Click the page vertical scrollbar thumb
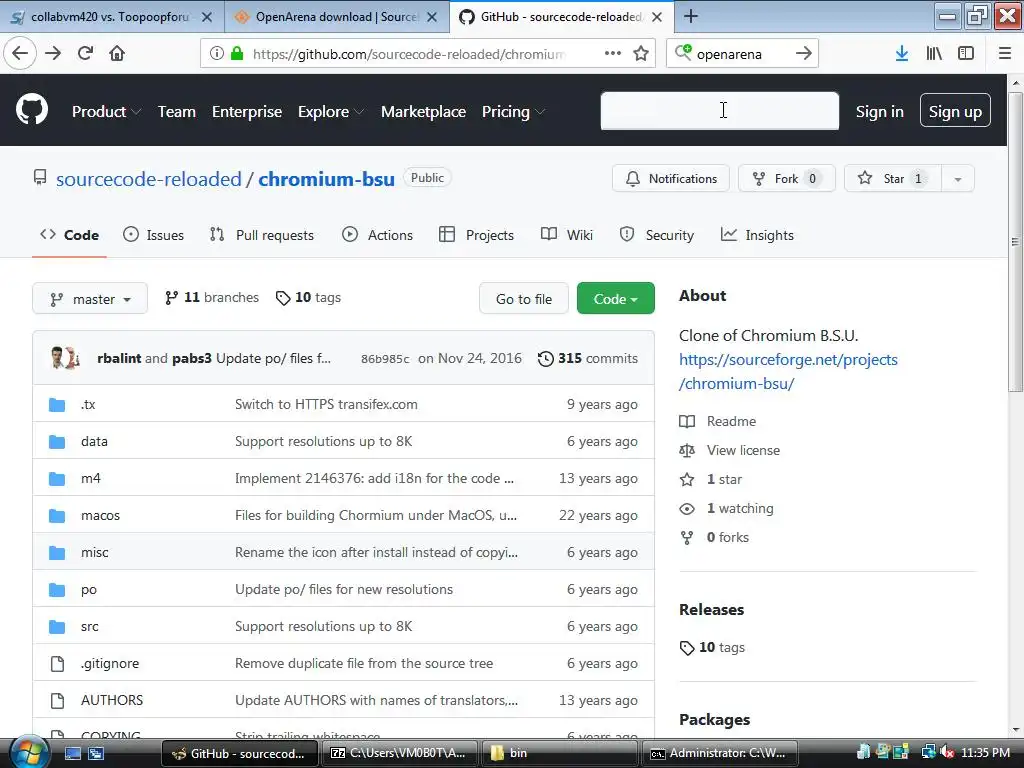The height and width of the screenshot is (768, 1024). tap(1015, 242)
